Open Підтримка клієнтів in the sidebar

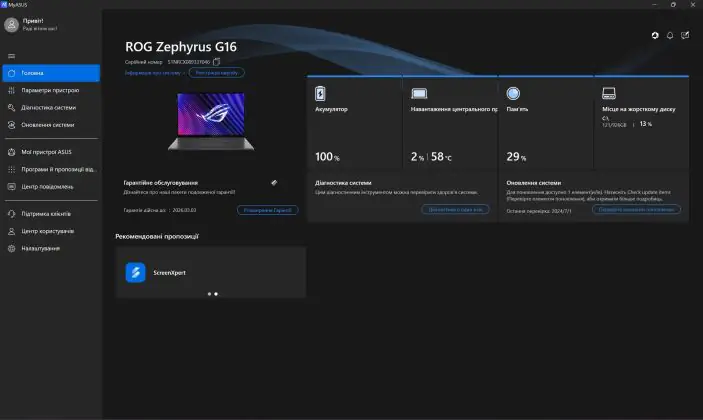pos(51,214)
